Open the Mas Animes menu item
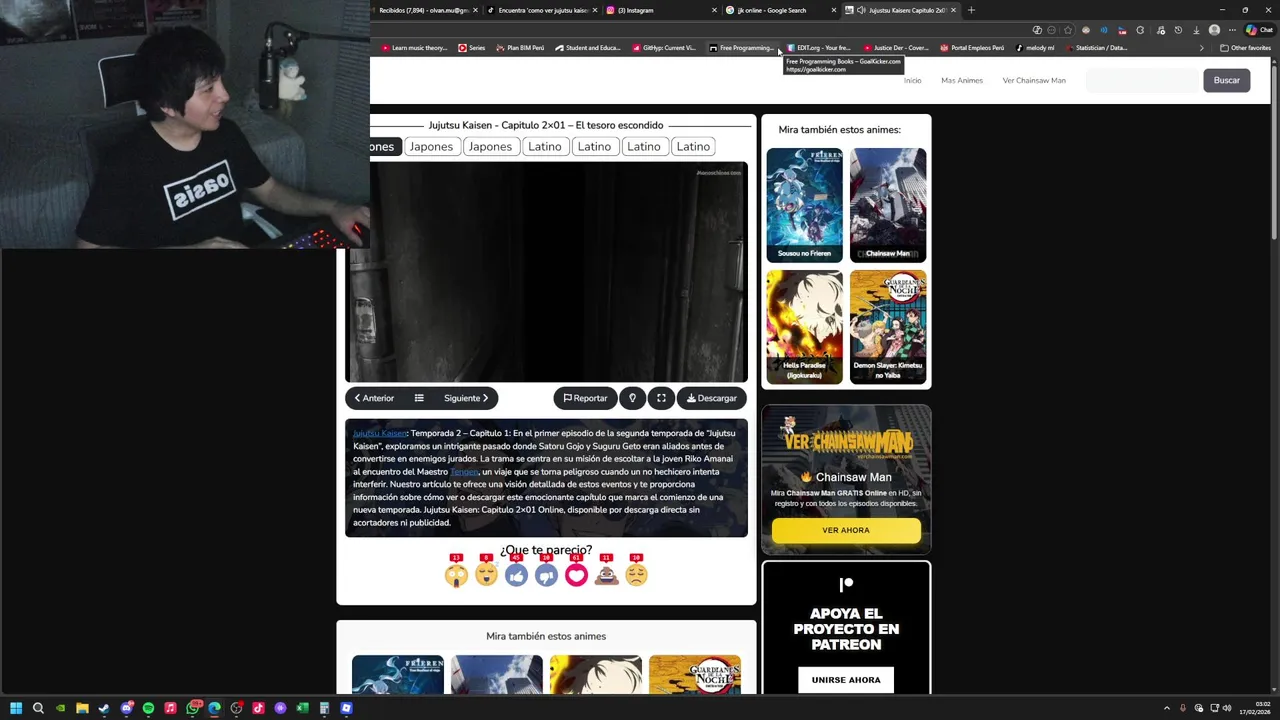1280x720 pixels. [962, 80]
